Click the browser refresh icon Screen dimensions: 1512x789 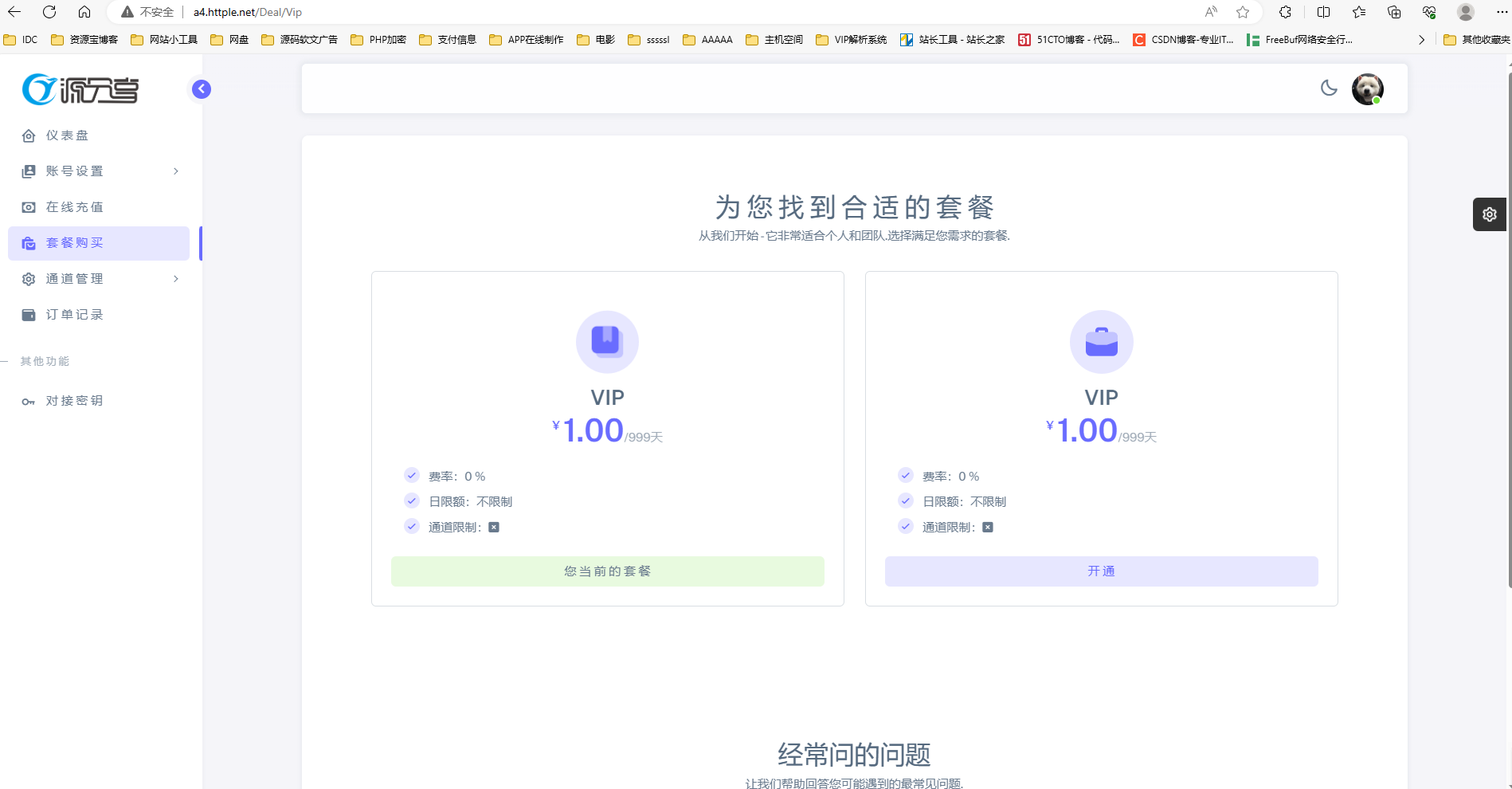pyautogui.click(x=50, y=12)
